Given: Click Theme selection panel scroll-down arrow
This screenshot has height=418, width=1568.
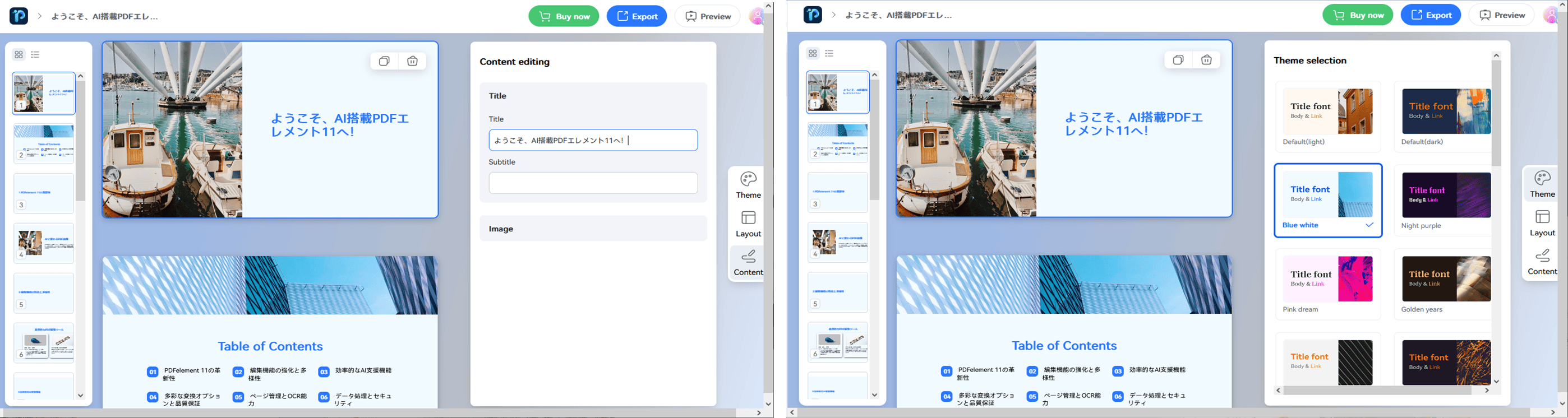Looking at the screenshot, I should click(1496, 382).
